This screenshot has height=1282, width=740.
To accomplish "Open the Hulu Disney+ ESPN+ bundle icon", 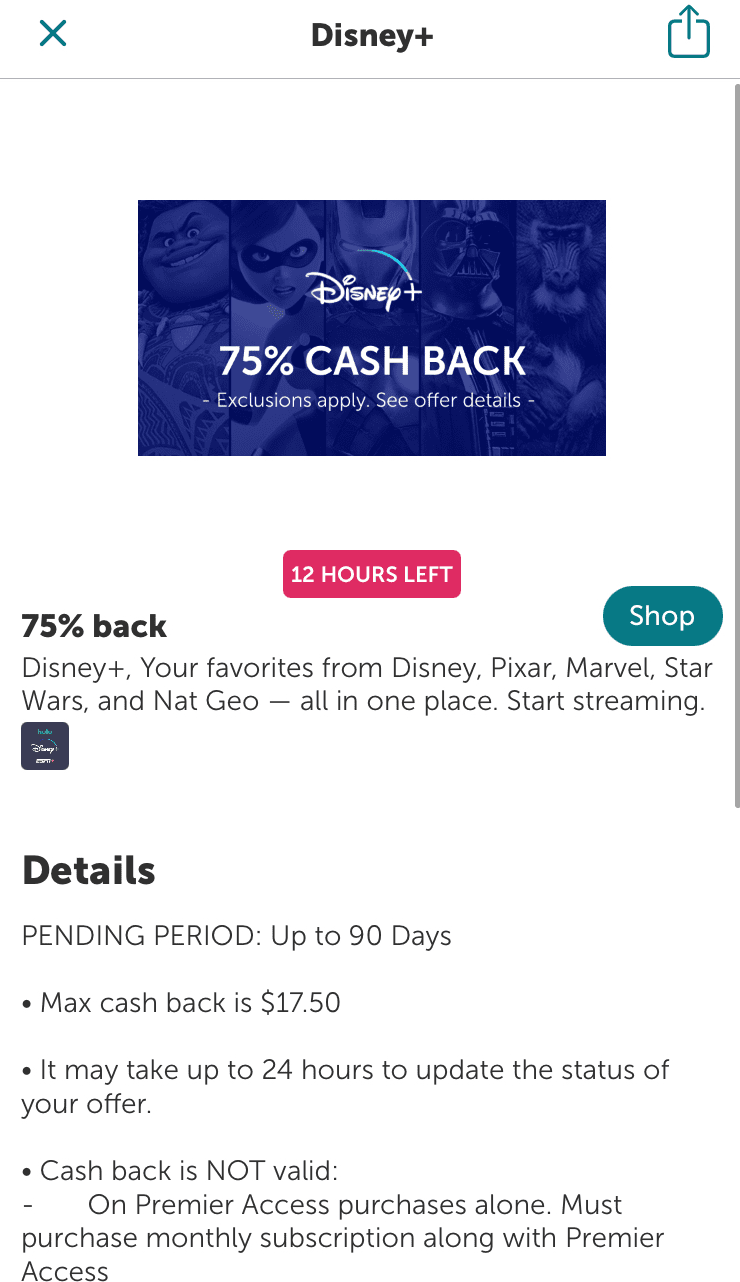I will (x=45, y=746).
